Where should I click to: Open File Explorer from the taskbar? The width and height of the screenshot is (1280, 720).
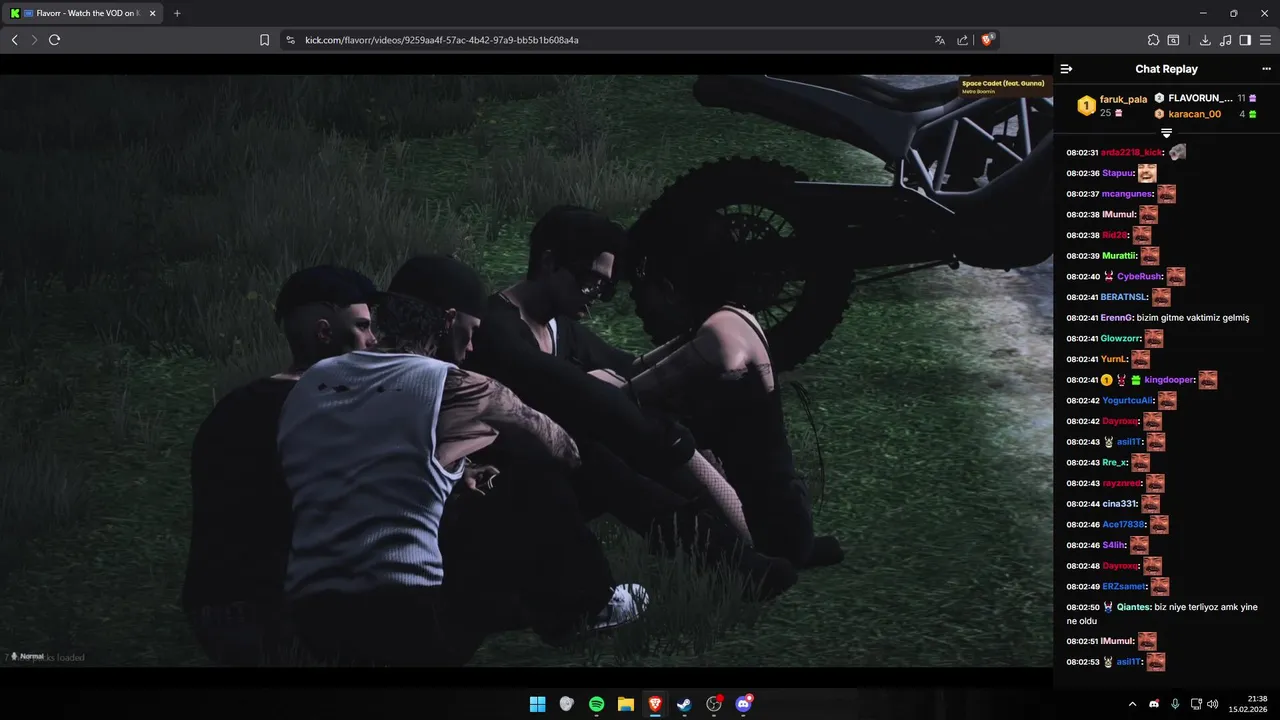(625, 704)
